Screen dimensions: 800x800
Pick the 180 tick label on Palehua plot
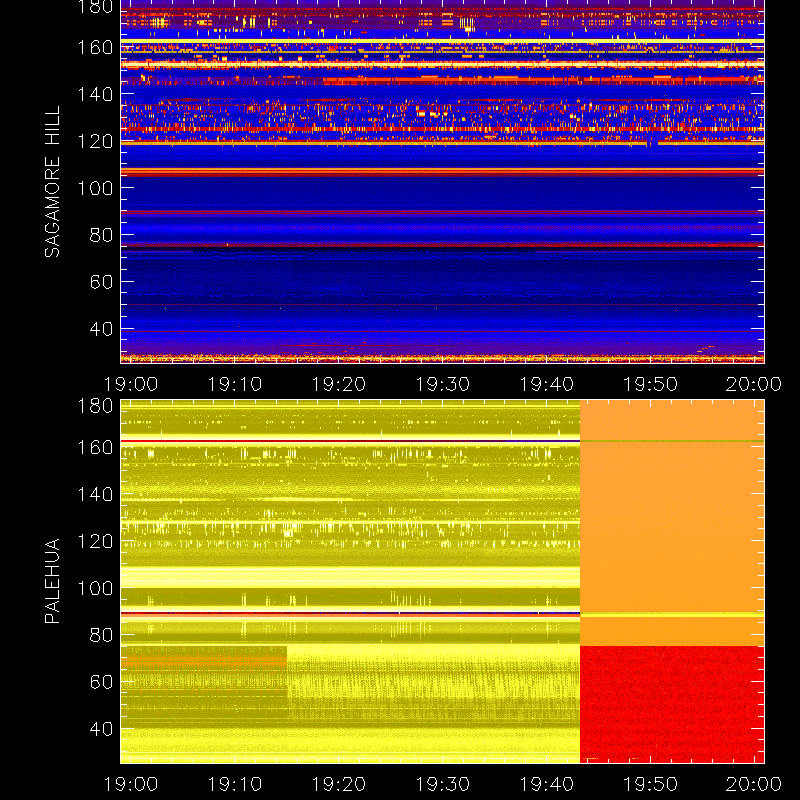pyautogui.click(x=95, y=406)
